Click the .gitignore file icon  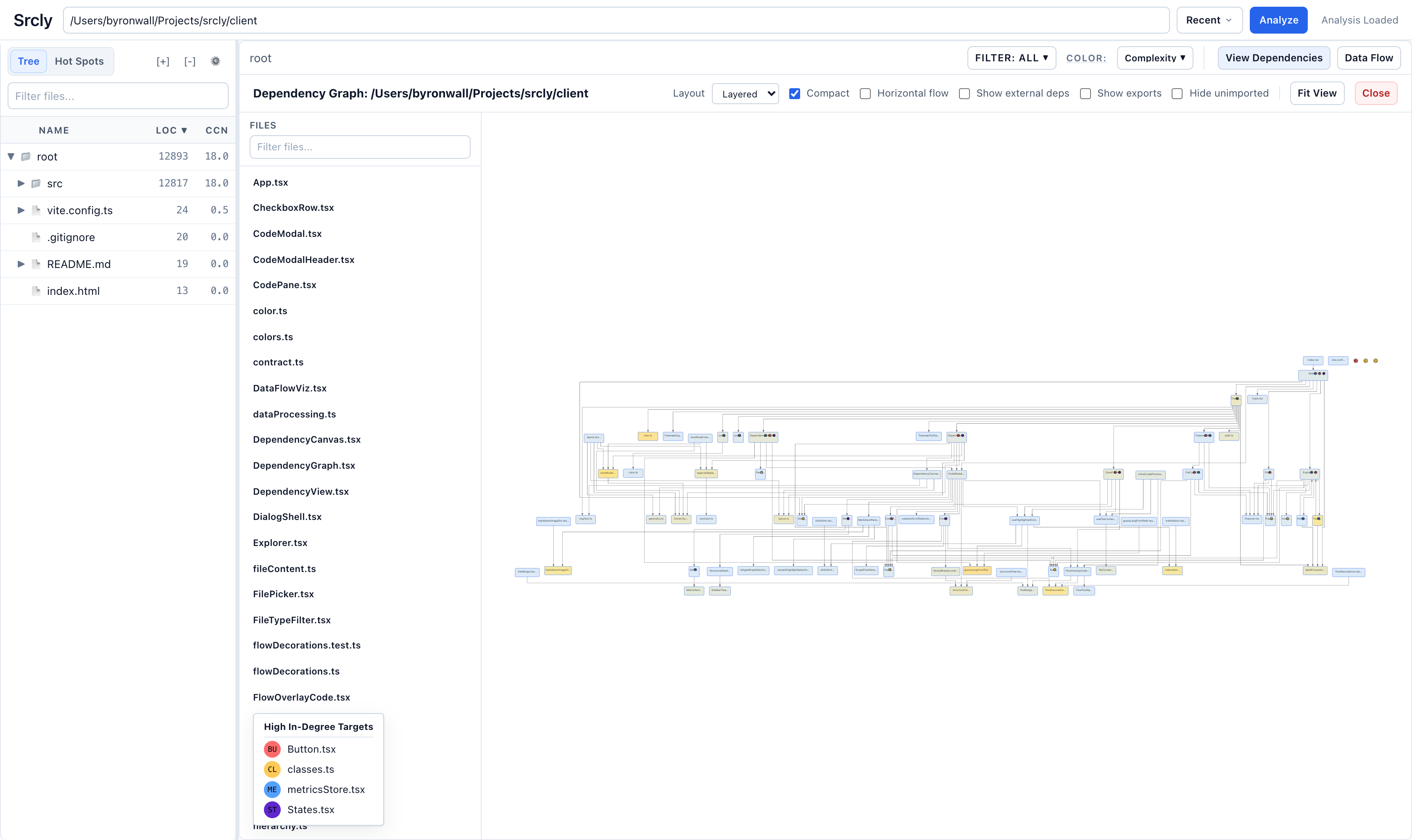click(36, 237)
